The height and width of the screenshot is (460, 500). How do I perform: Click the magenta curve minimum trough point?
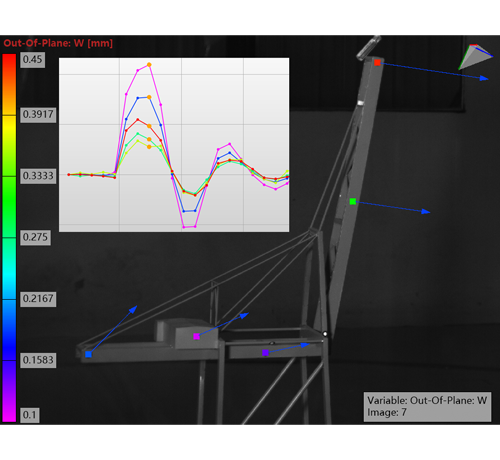pyautogui.click(x=184, y=227)
